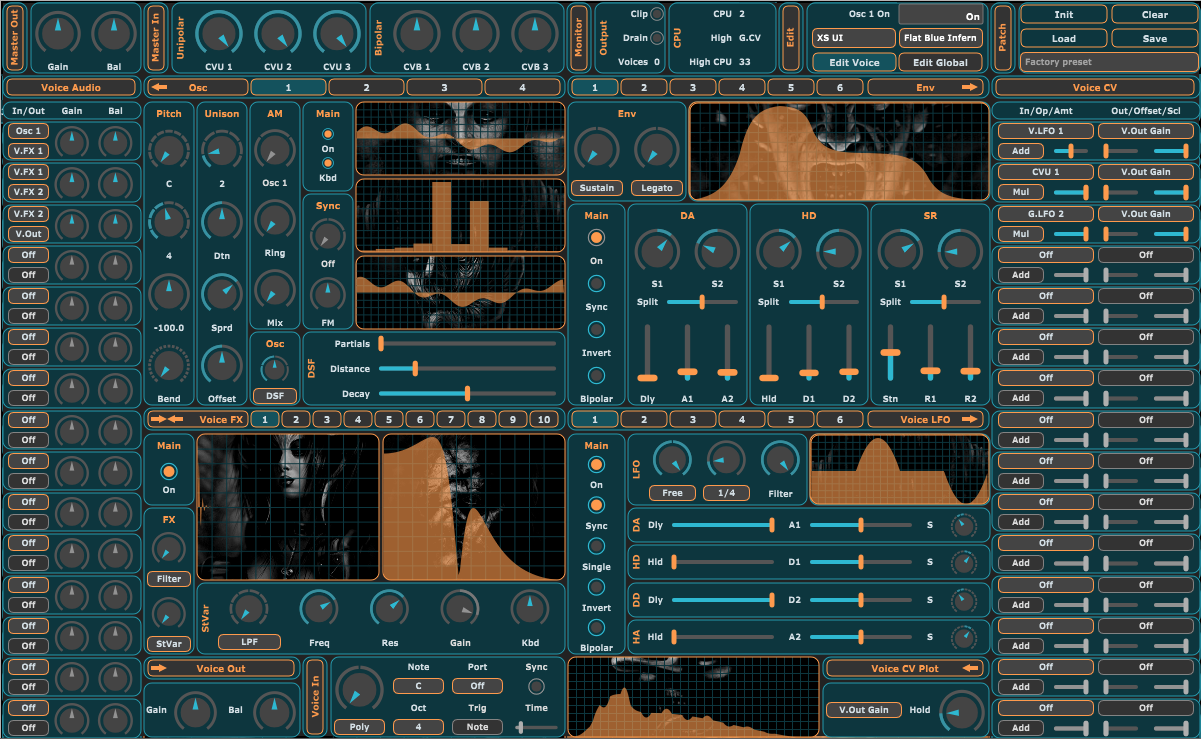Viewport: 1201px width, 739px height.
Task: Select Env tab 4
Action: [742, 87]
